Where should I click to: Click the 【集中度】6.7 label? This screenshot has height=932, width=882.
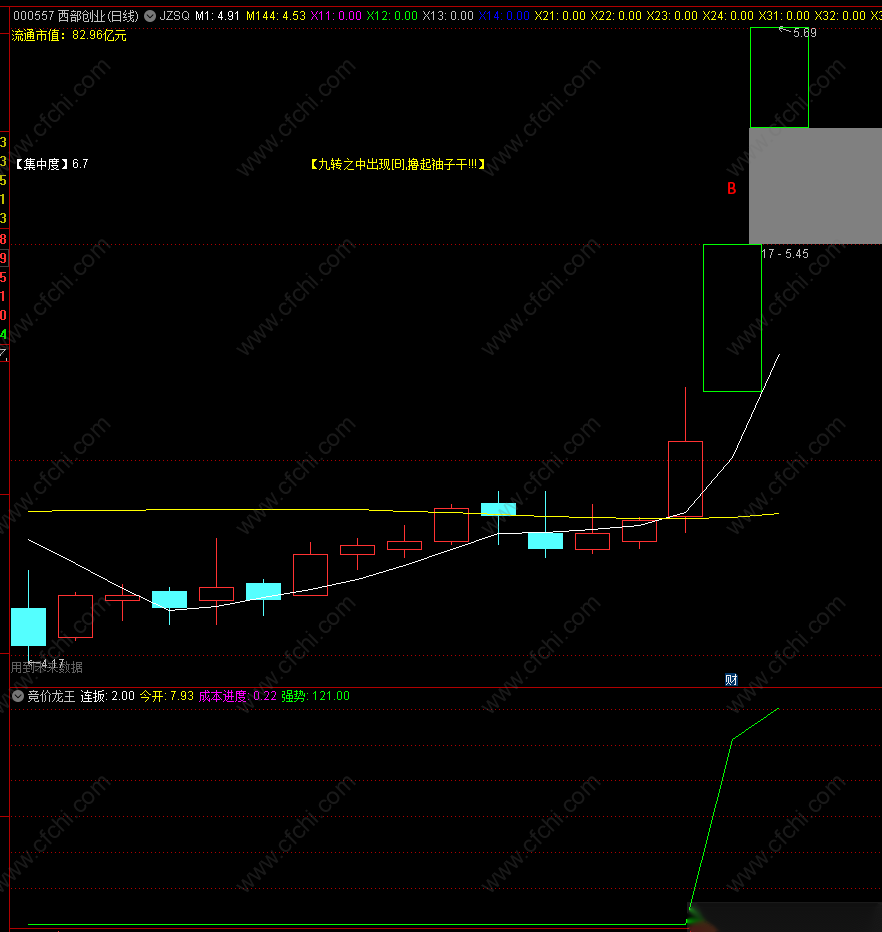point(50,164)
